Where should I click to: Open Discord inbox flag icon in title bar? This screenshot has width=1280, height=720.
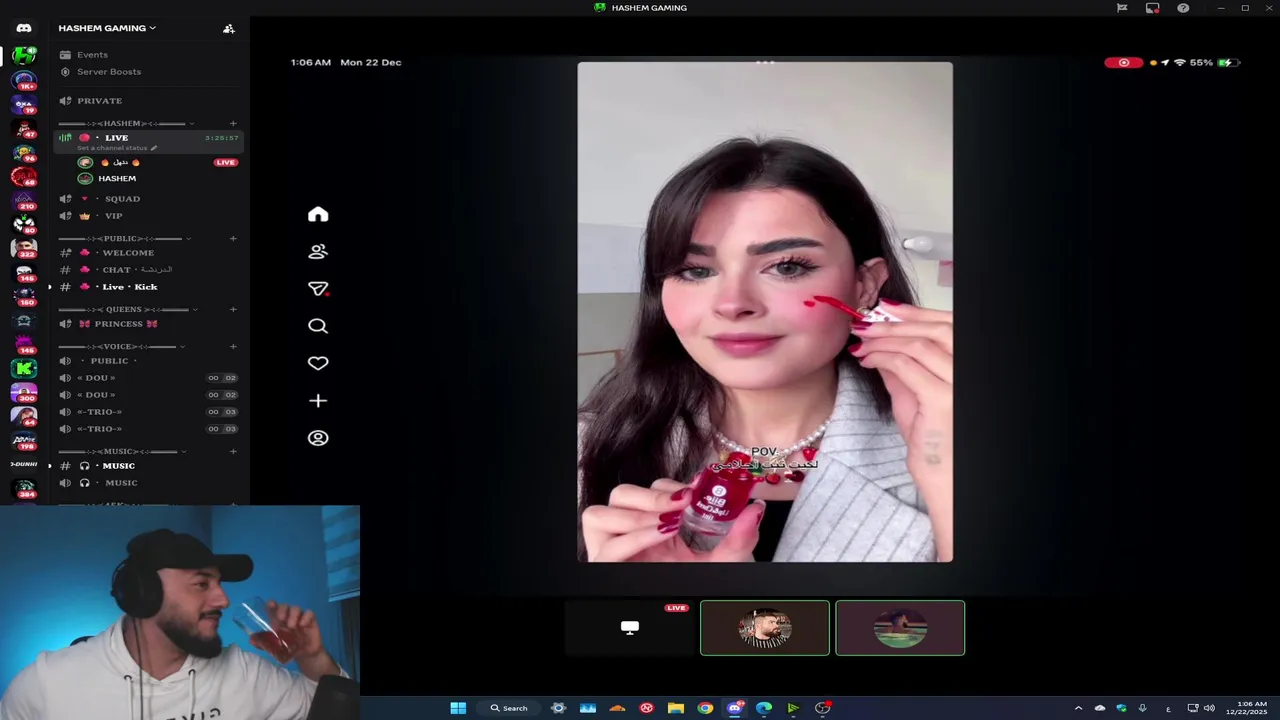coord(1122,8)
